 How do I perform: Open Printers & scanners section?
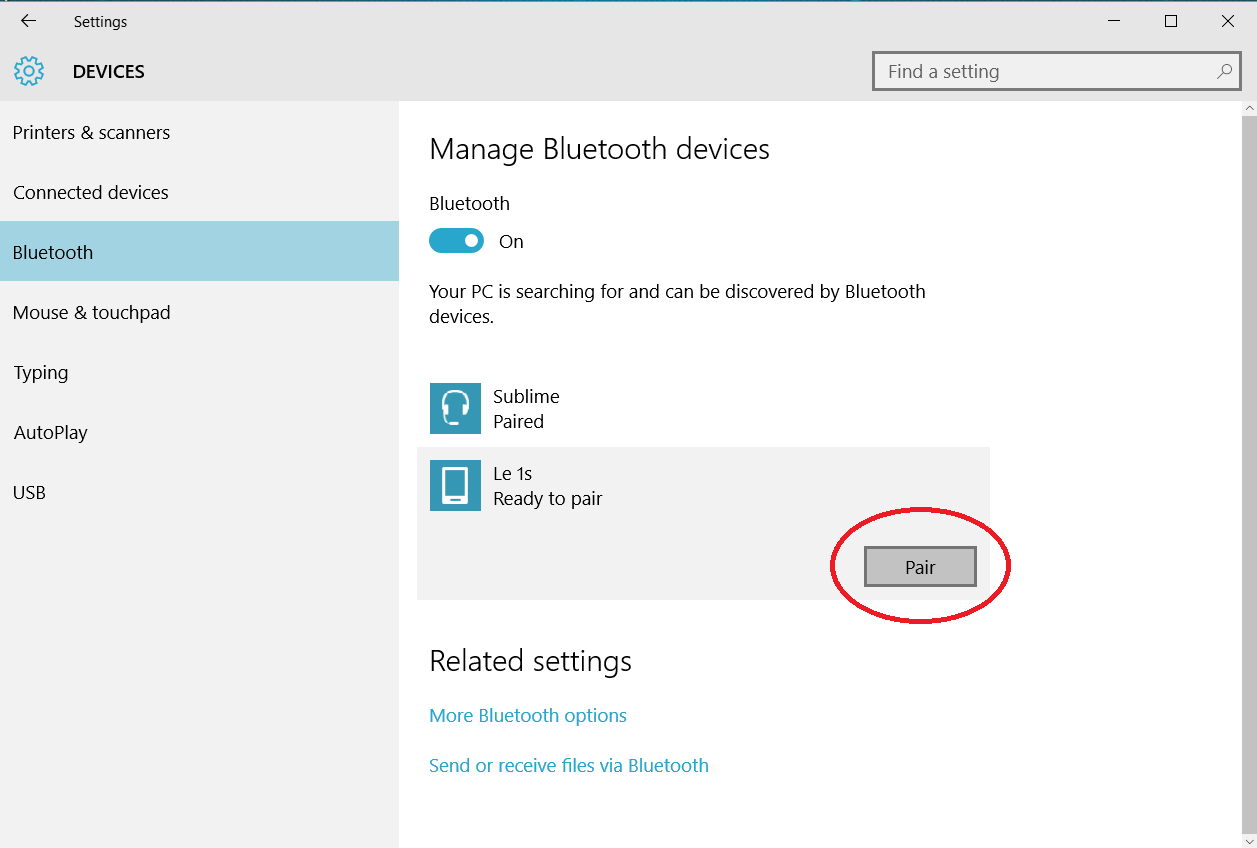(x=199, y=132)
